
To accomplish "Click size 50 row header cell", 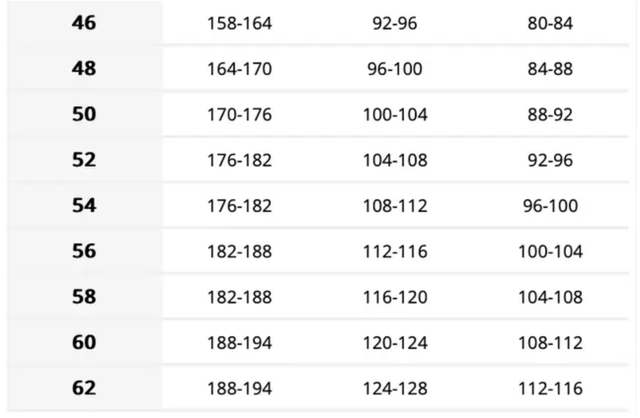I will click(84, 114).
